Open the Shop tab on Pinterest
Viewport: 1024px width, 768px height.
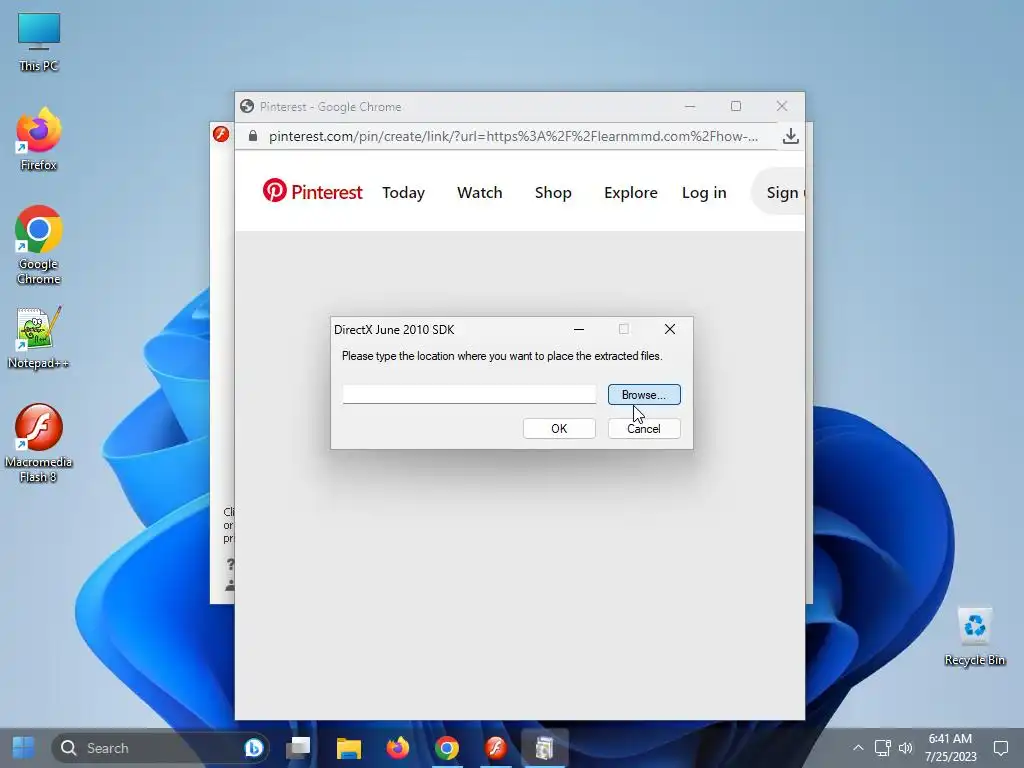click(x=553, y=193)
